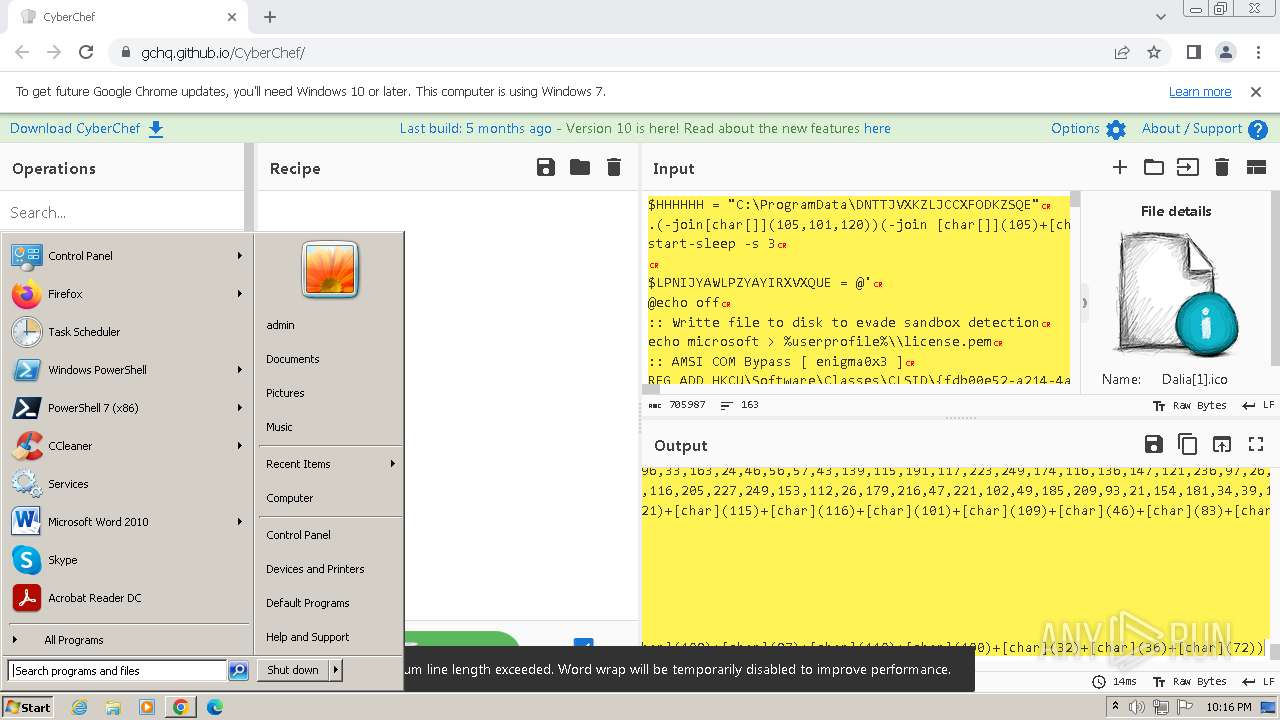Focus the Search programs and files box
The height and width of the screenshot is (720, 1280).
[x=117, y=671]
